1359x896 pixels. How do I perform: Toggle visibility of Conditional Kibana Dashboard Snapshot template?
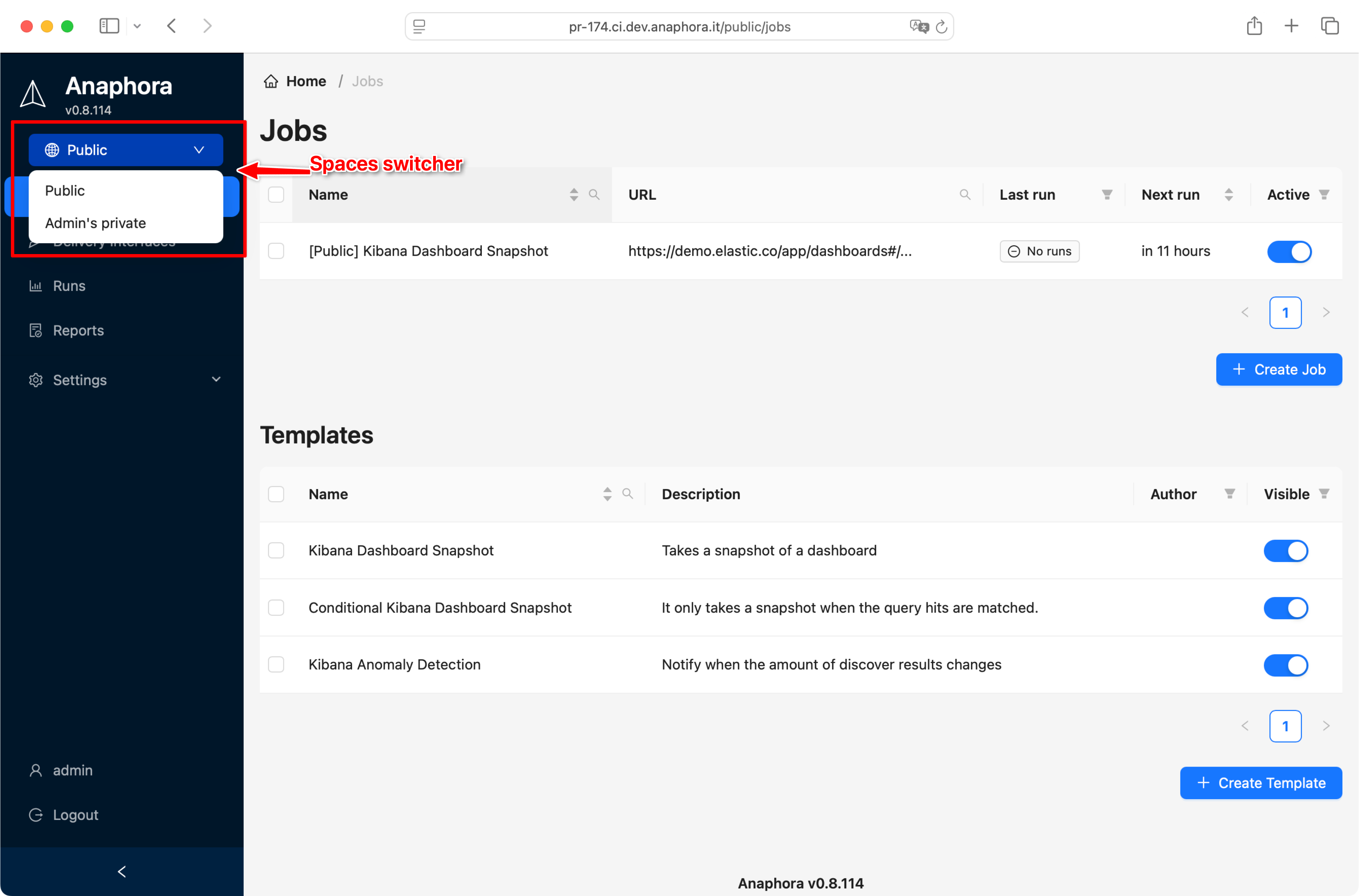coord(1286,608)
